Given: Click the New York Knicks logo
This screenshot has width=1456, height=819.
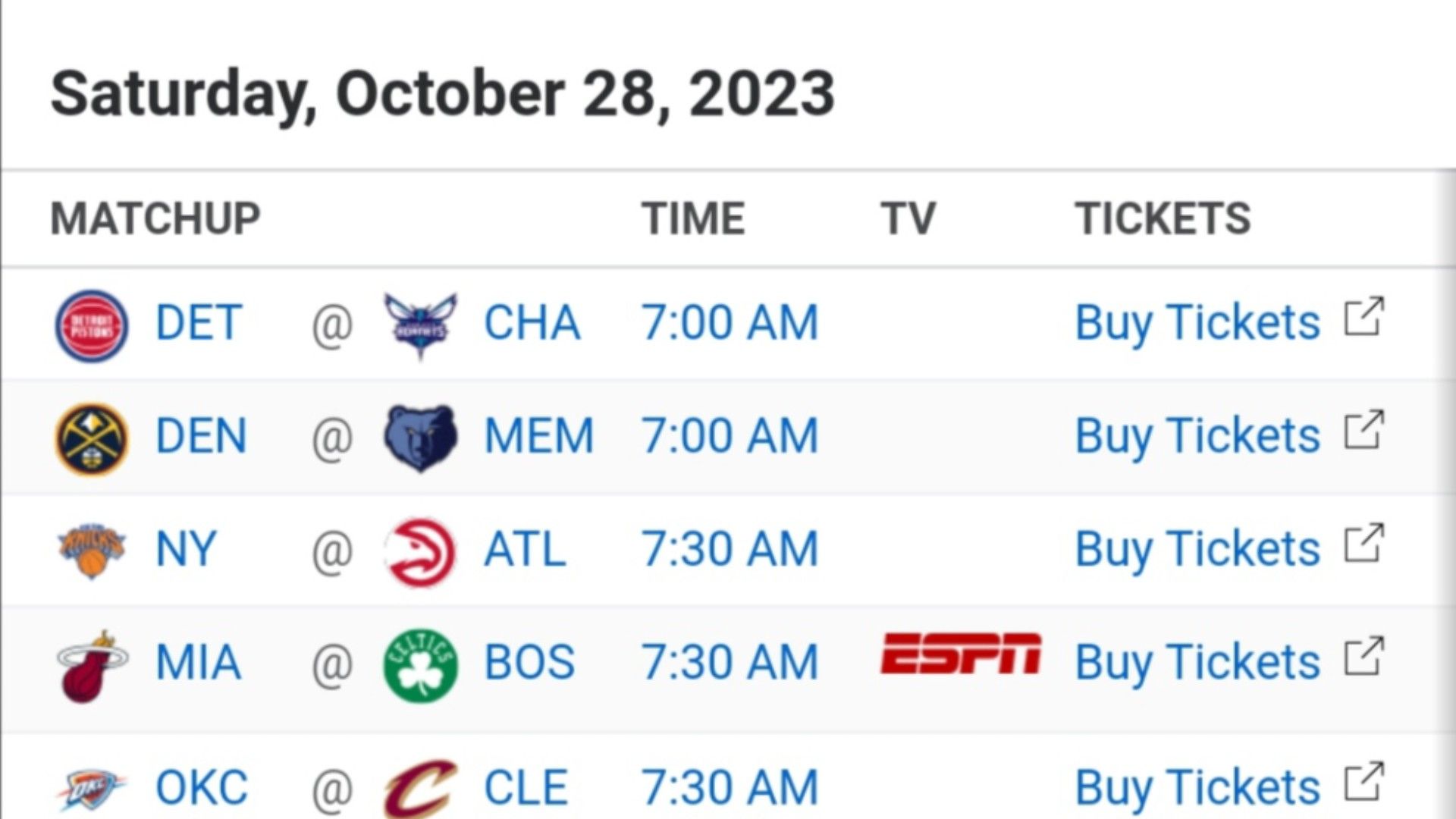Looking at the screenshot, I should 92,551.
